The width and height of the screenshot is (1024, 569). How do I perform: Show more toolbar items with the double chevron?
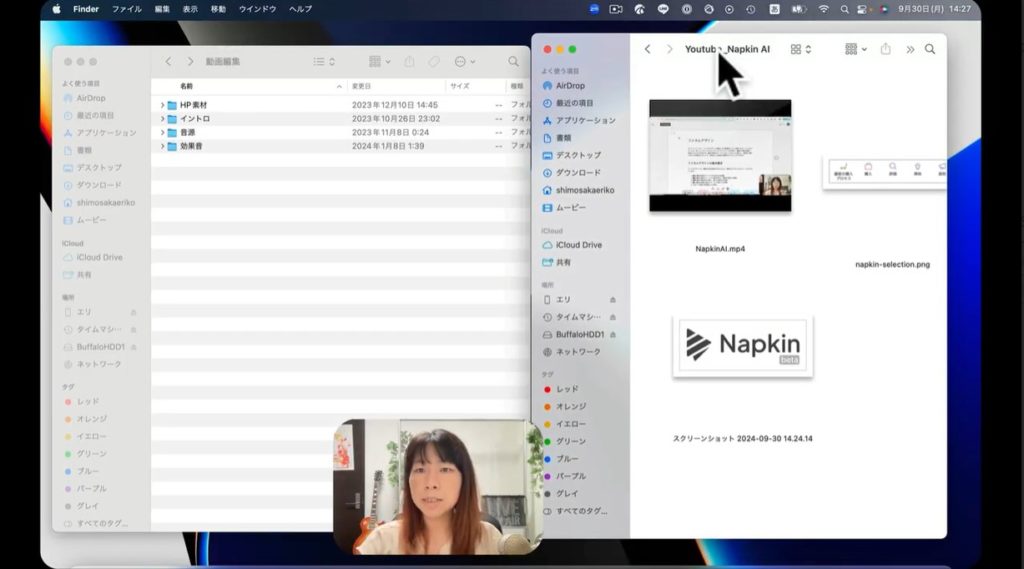910,49
